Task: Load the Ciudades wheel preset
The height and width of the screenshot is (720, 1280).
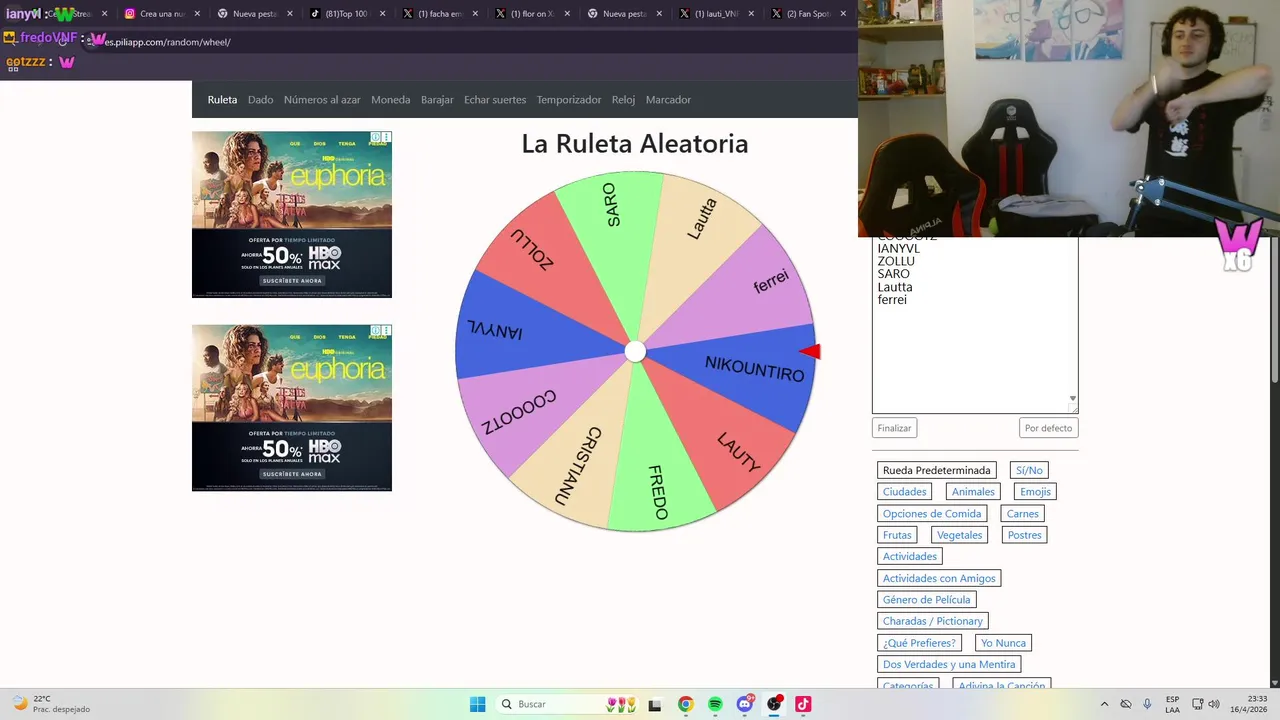Action: point(904,492)
